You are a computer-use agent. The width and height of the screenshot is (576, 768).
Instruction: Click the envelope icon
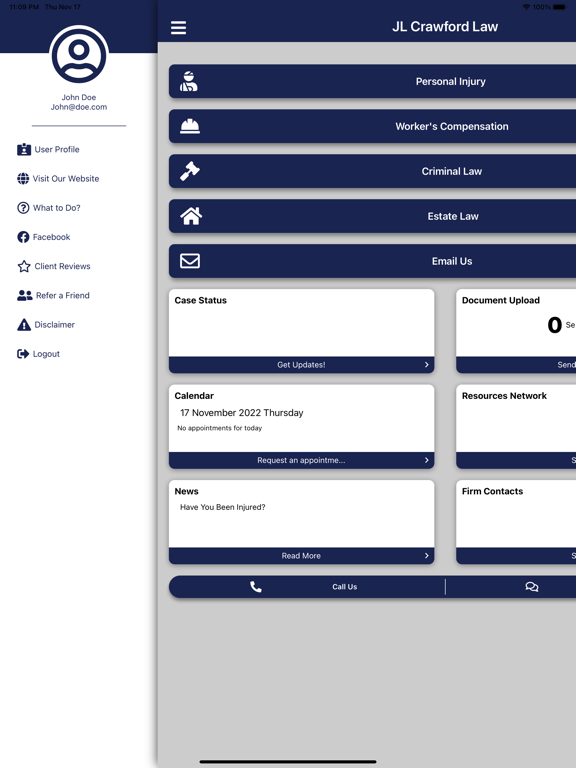point(190,261)
